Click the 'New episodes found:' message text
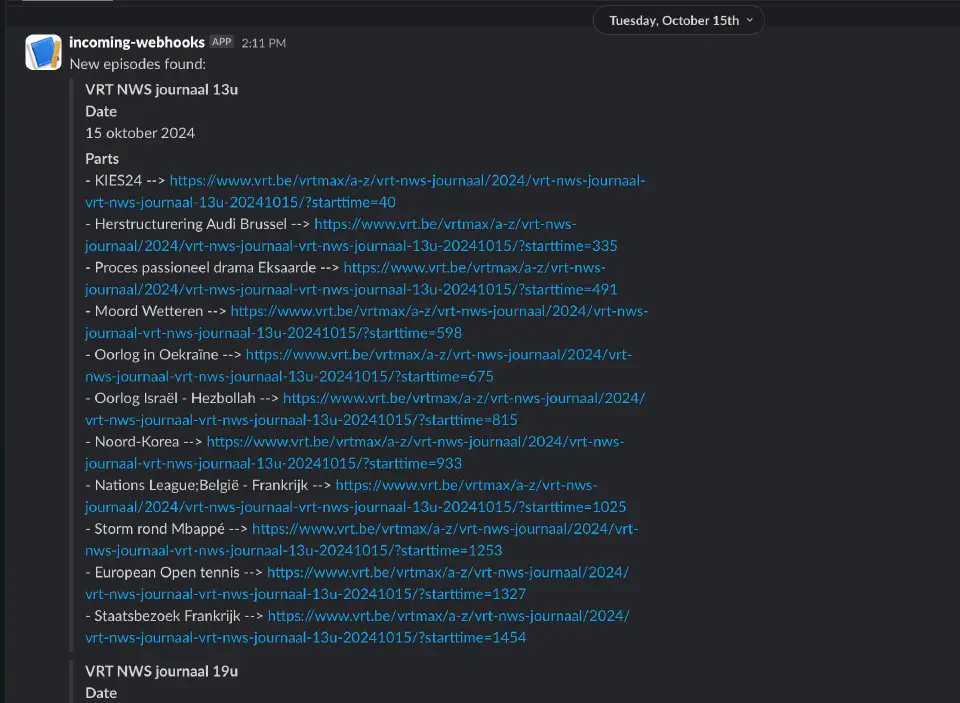The width and height of the screenshot is (960, 703). point(138,64)
